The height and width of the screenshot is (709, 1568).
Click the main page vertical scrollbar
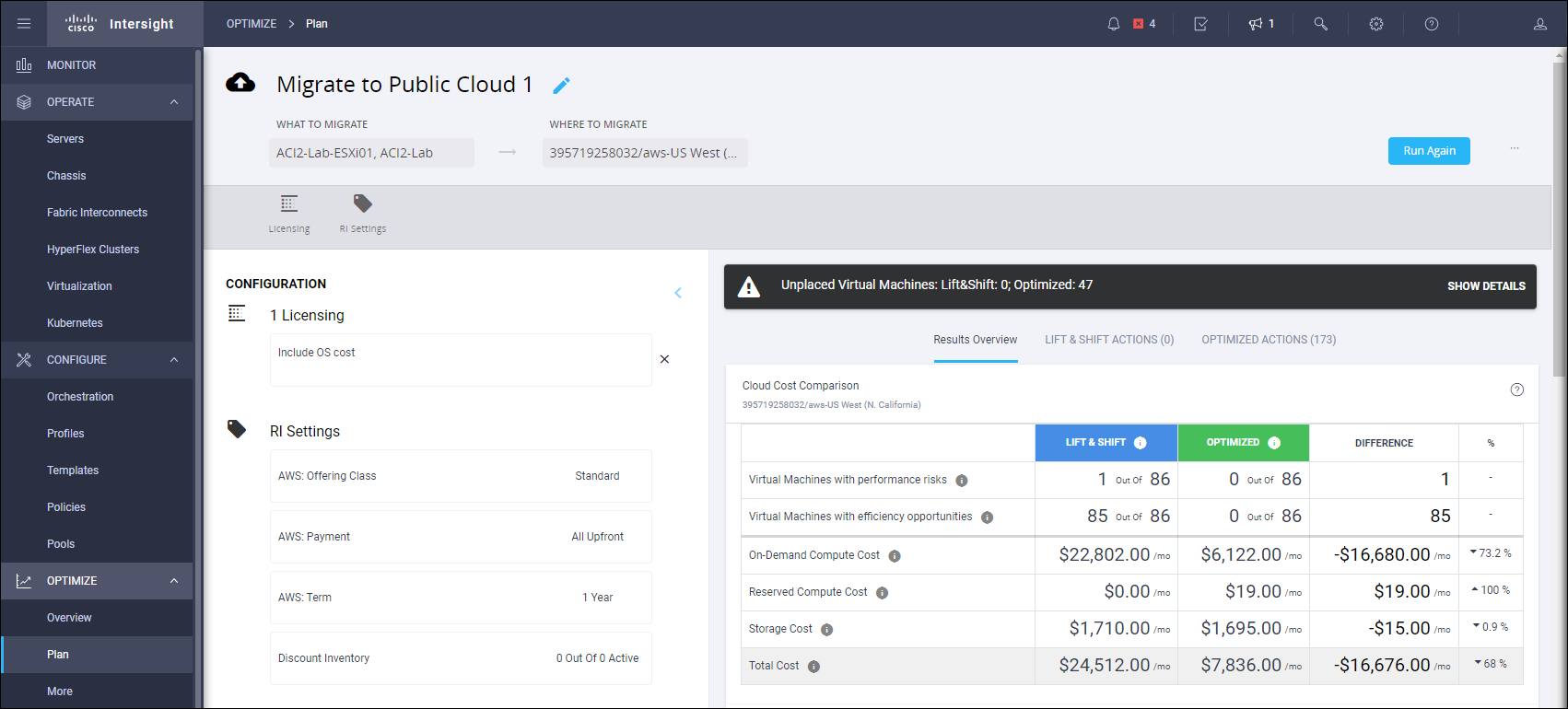pyautogui.click(x=1559, y=219)
